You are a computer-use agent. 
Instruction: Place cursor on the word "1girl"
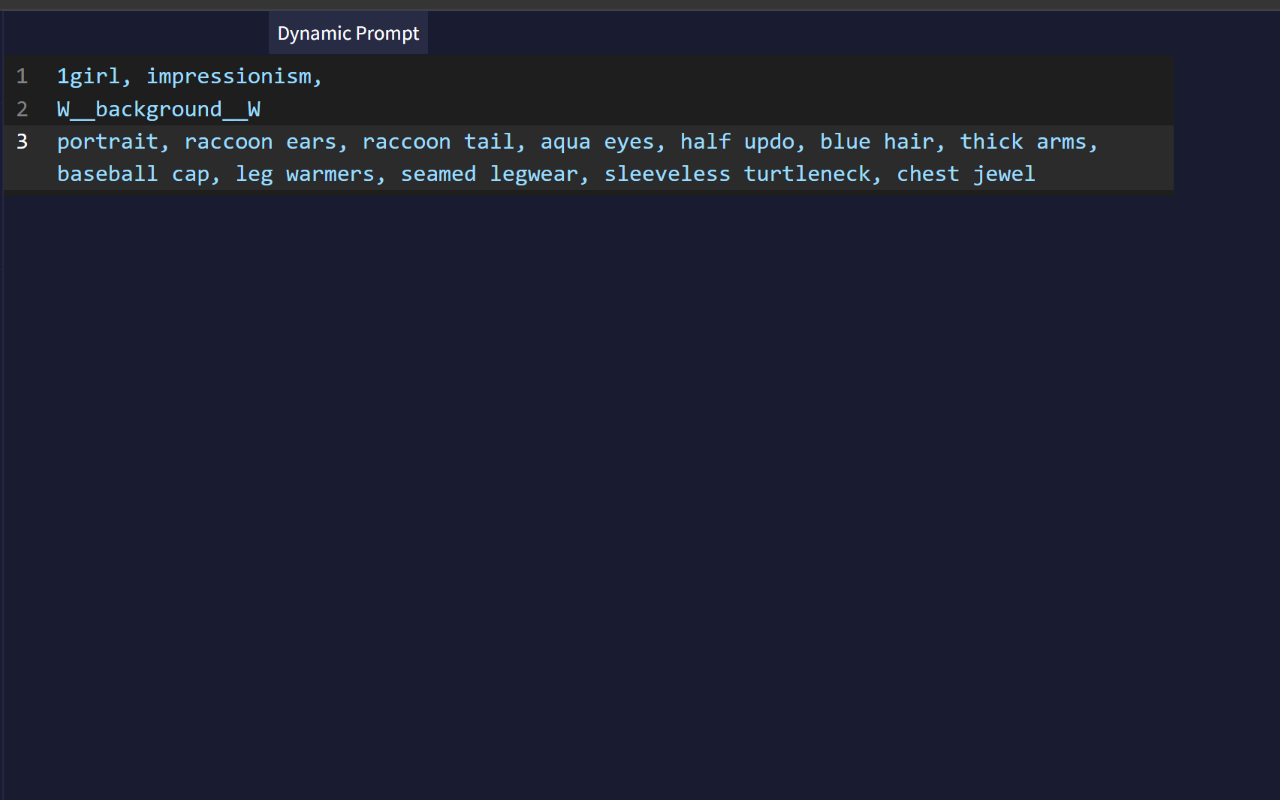[x=88, y=76]
